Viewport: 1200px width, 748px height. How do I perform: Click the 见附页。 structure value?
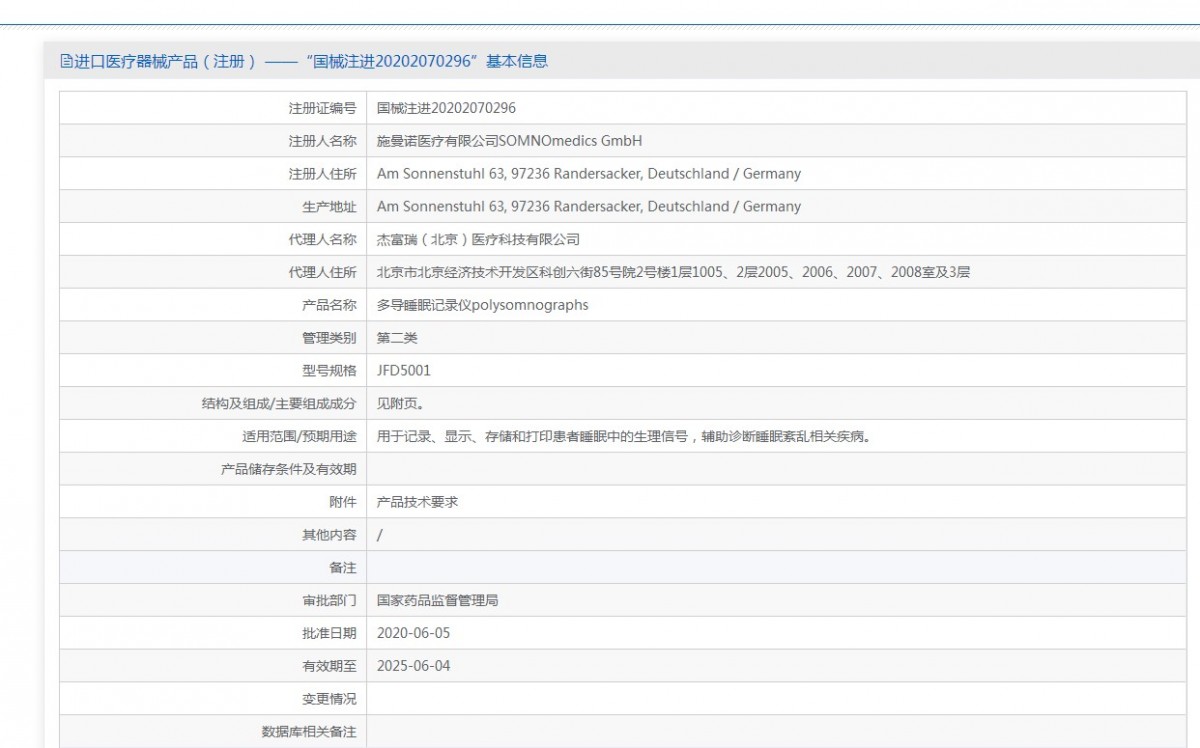[397, 404]
